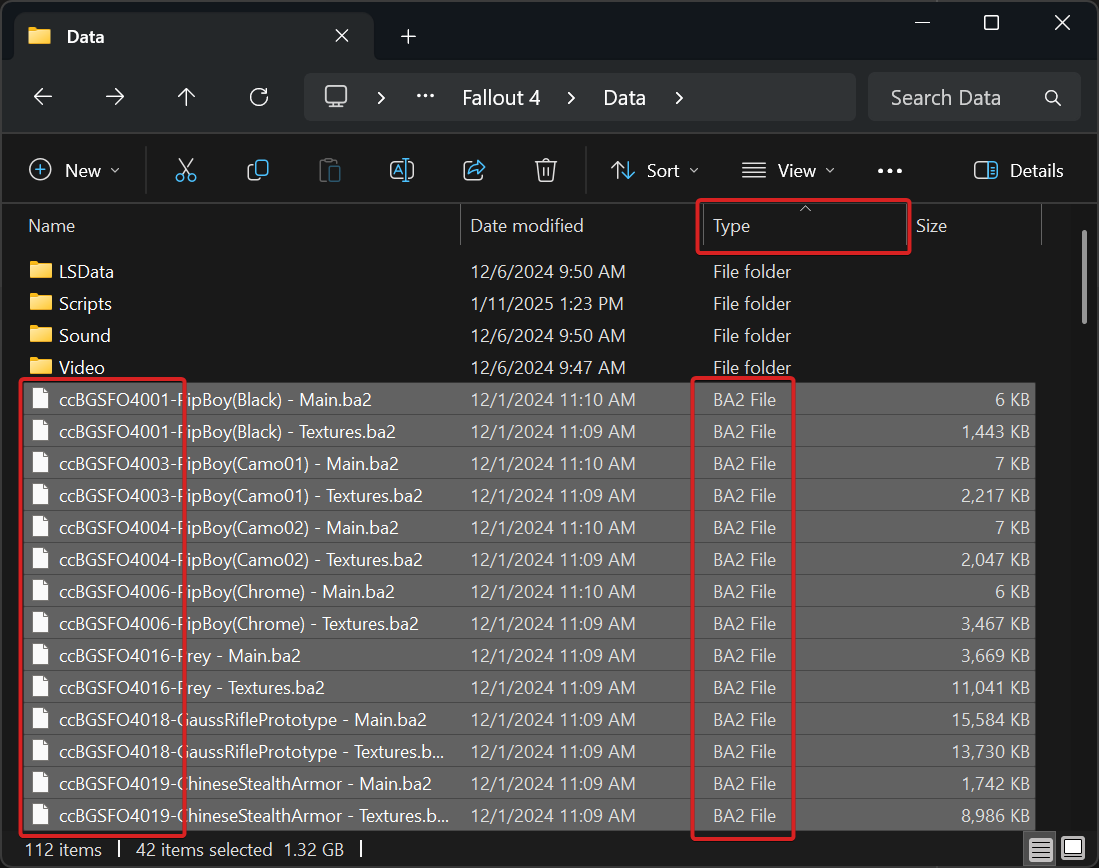
Task: Toggle the Details pane
Action: 1018,170
